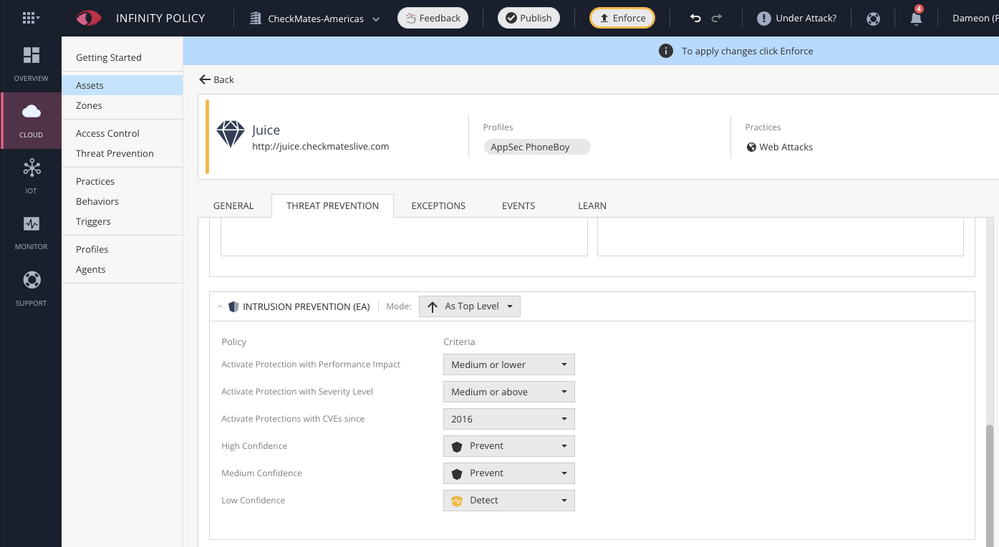Screen dimensions: 999x547
Task: Click the Under Attack exclamation icon
Action: click(763, 18)
